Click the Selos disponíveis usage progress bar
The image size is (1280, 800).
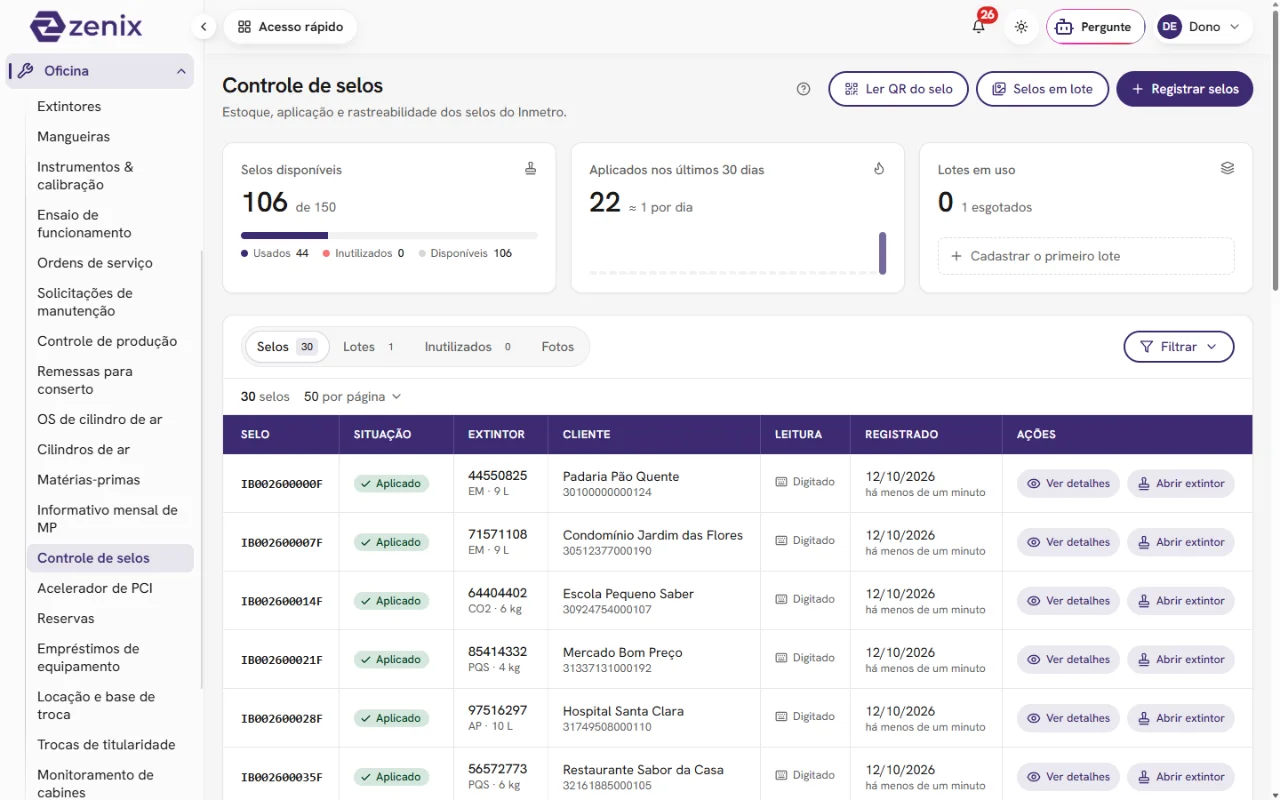389,235
